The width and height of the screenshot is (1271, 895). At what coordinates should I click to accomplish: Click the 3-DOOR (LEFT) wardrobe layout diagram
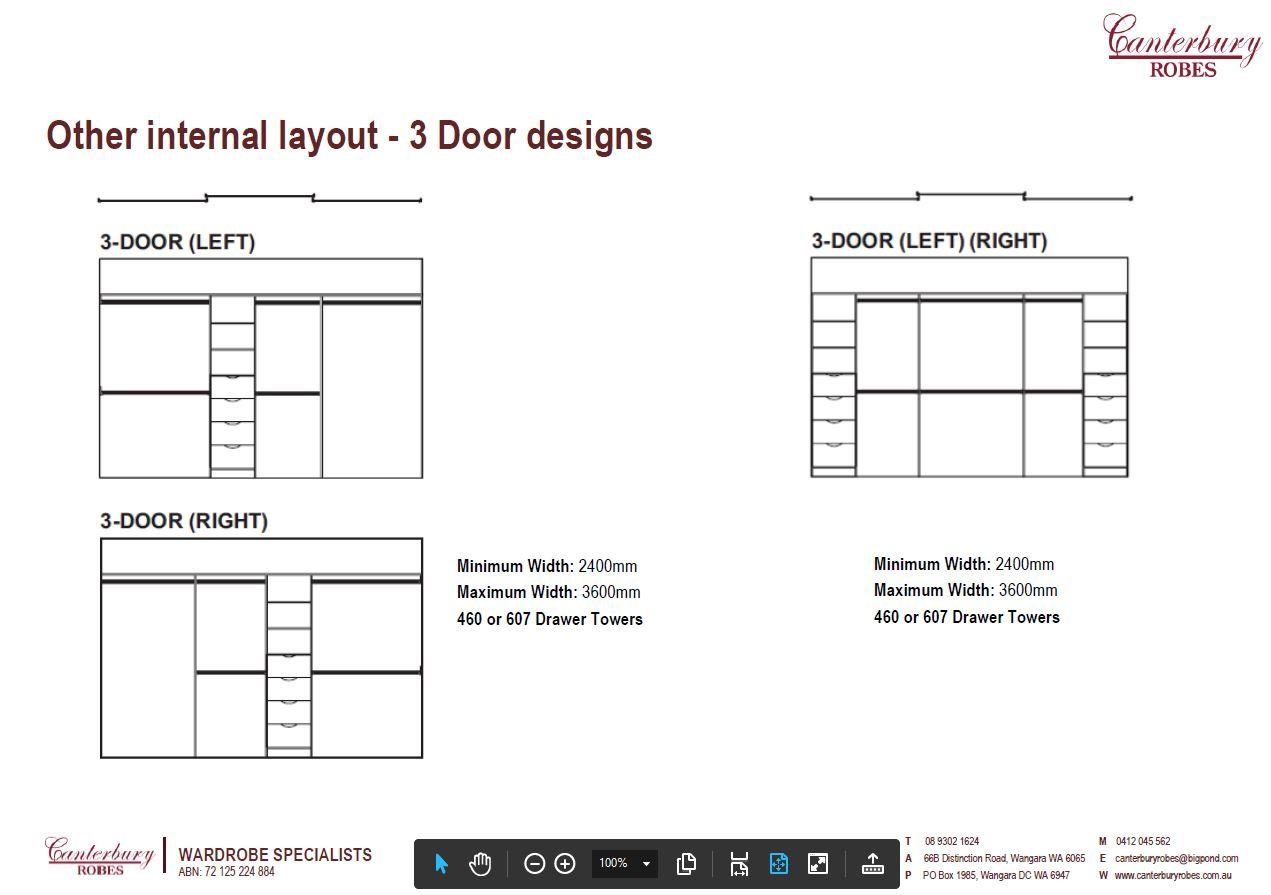(260, 368)
